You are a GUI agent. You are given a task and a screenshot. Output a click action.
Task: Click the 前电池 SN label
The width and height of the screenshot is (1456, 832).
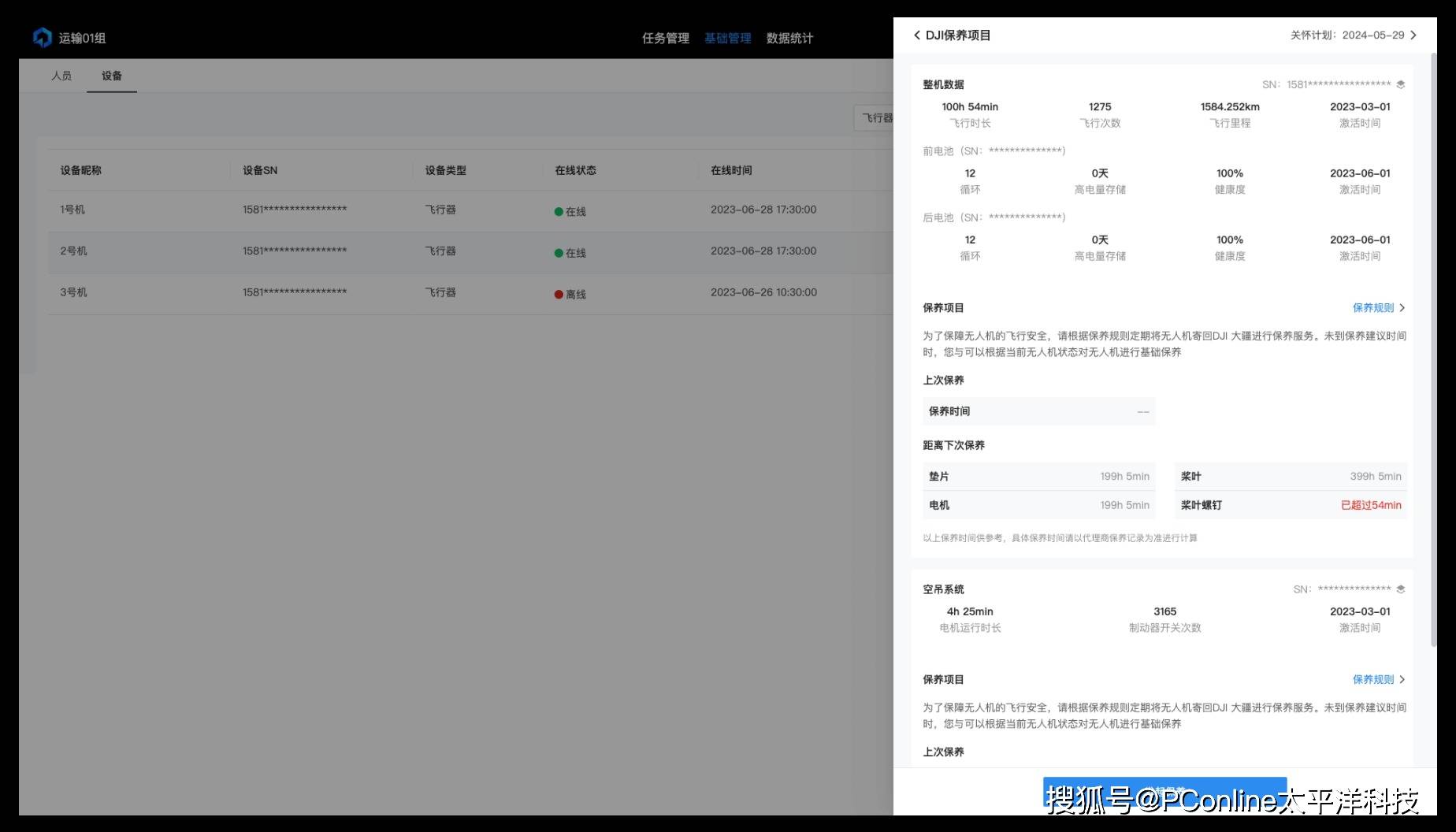coord(994,150)
